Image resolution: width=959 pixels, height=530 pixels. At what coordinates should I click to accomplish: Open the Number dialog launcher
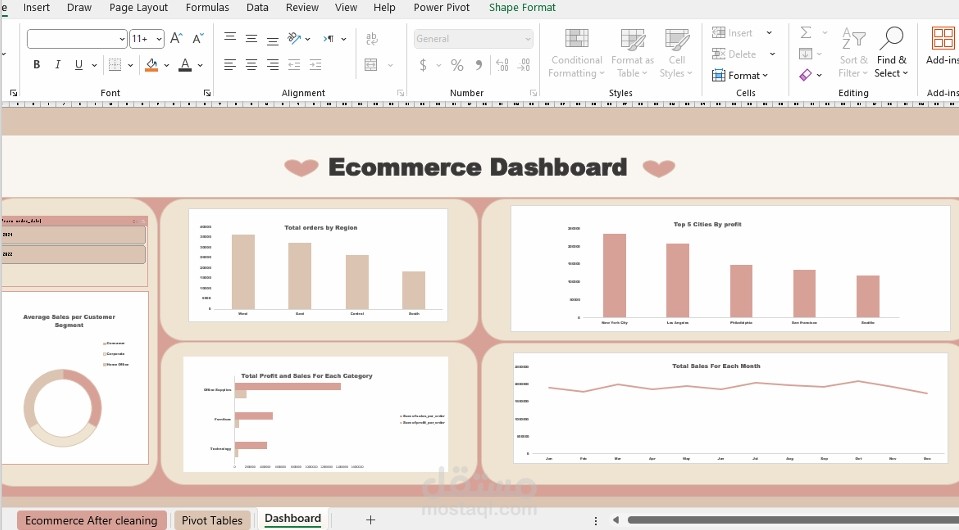(x=533, y=93)
